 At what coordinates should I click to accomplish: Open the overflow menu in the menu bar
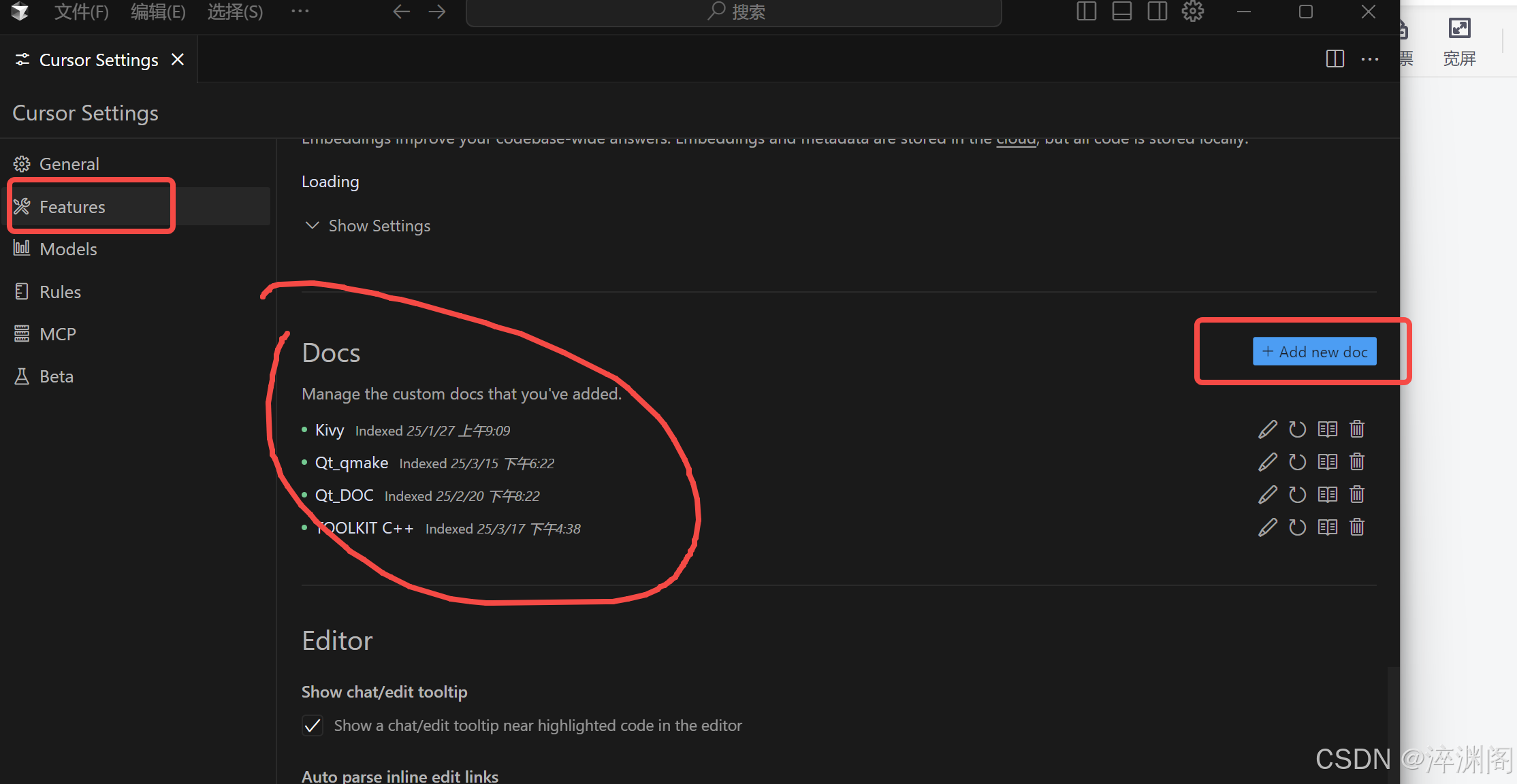tap(300, 12)
